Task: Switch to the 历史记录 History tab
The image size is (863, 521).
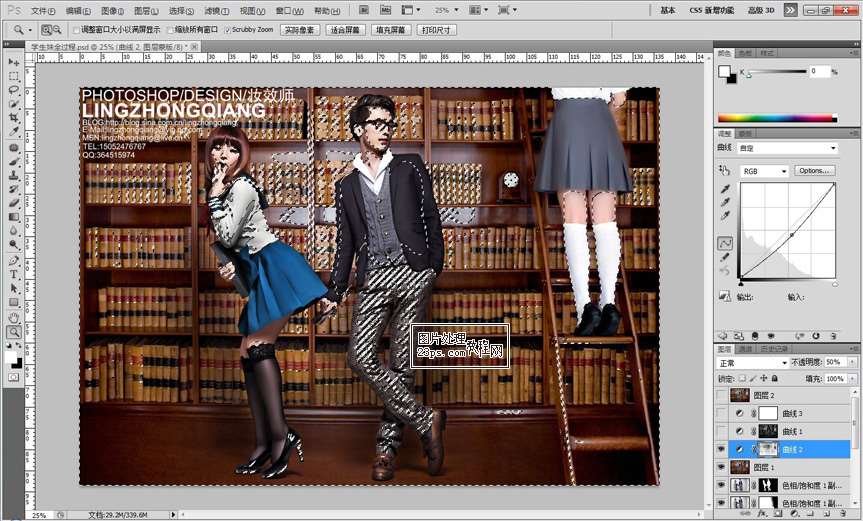Action: 773,349
